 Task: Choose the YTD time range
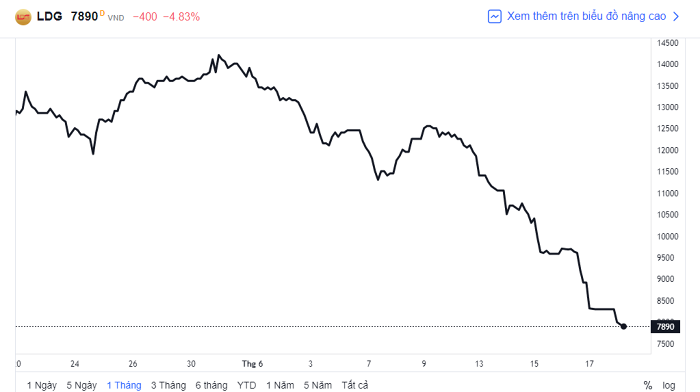click(246, 385)
